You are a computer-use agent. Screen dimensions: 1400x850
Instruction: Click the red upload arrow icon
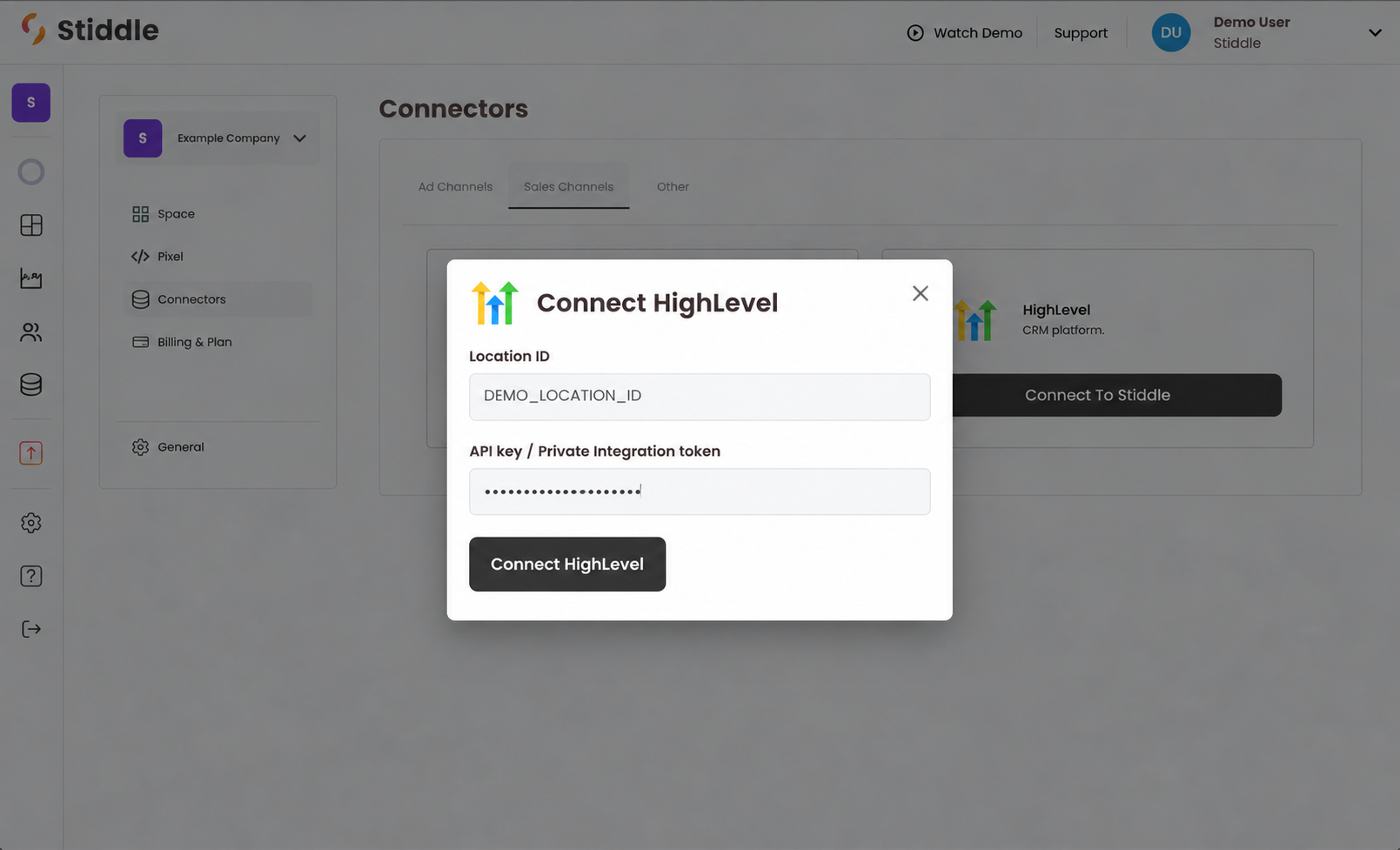31,453
